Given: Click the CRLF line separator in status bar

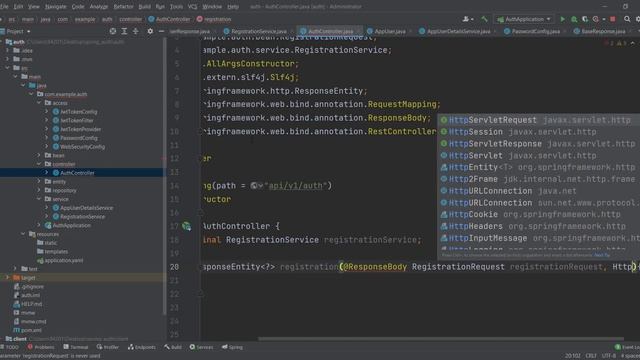Looking at the screenshot, I should click(x=591, y=356).
